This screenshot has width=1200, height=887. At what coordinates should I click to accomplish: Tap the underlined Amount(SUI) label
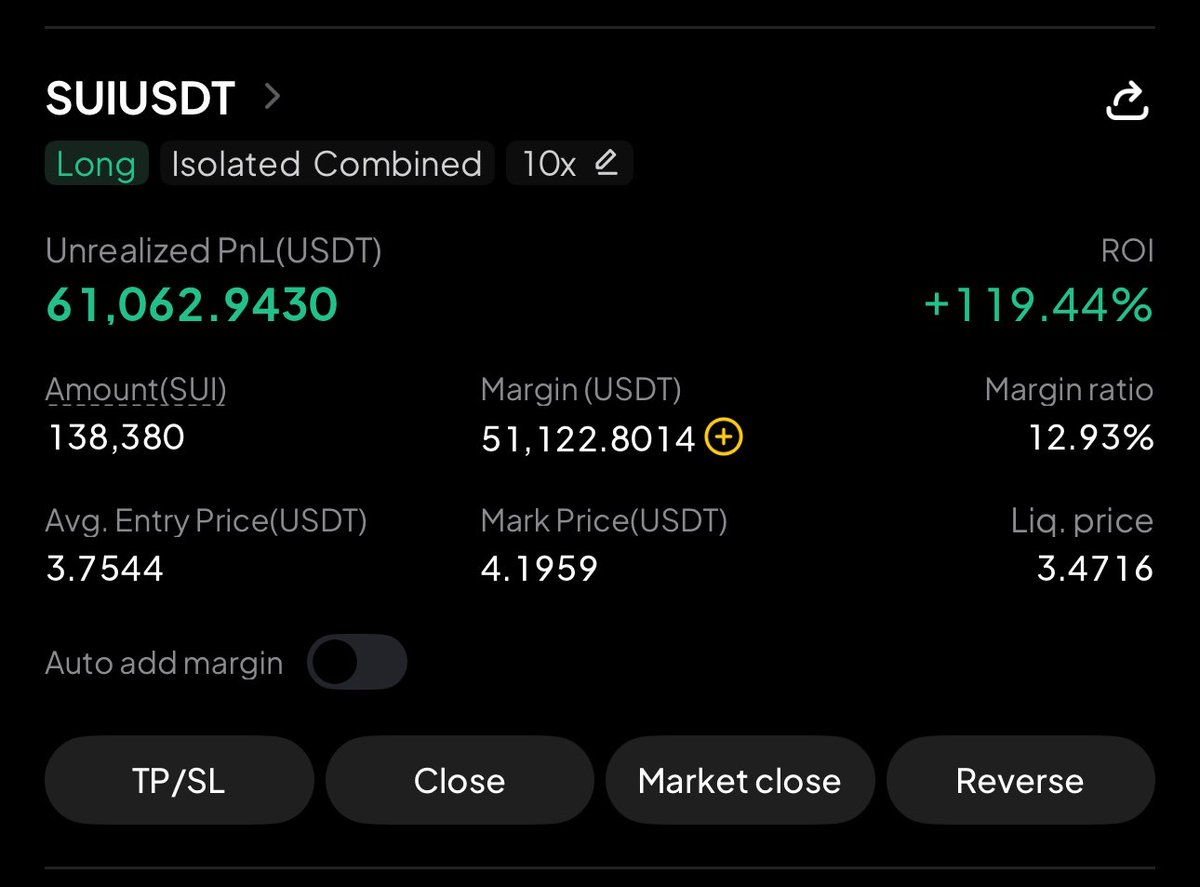coord(136,390)
